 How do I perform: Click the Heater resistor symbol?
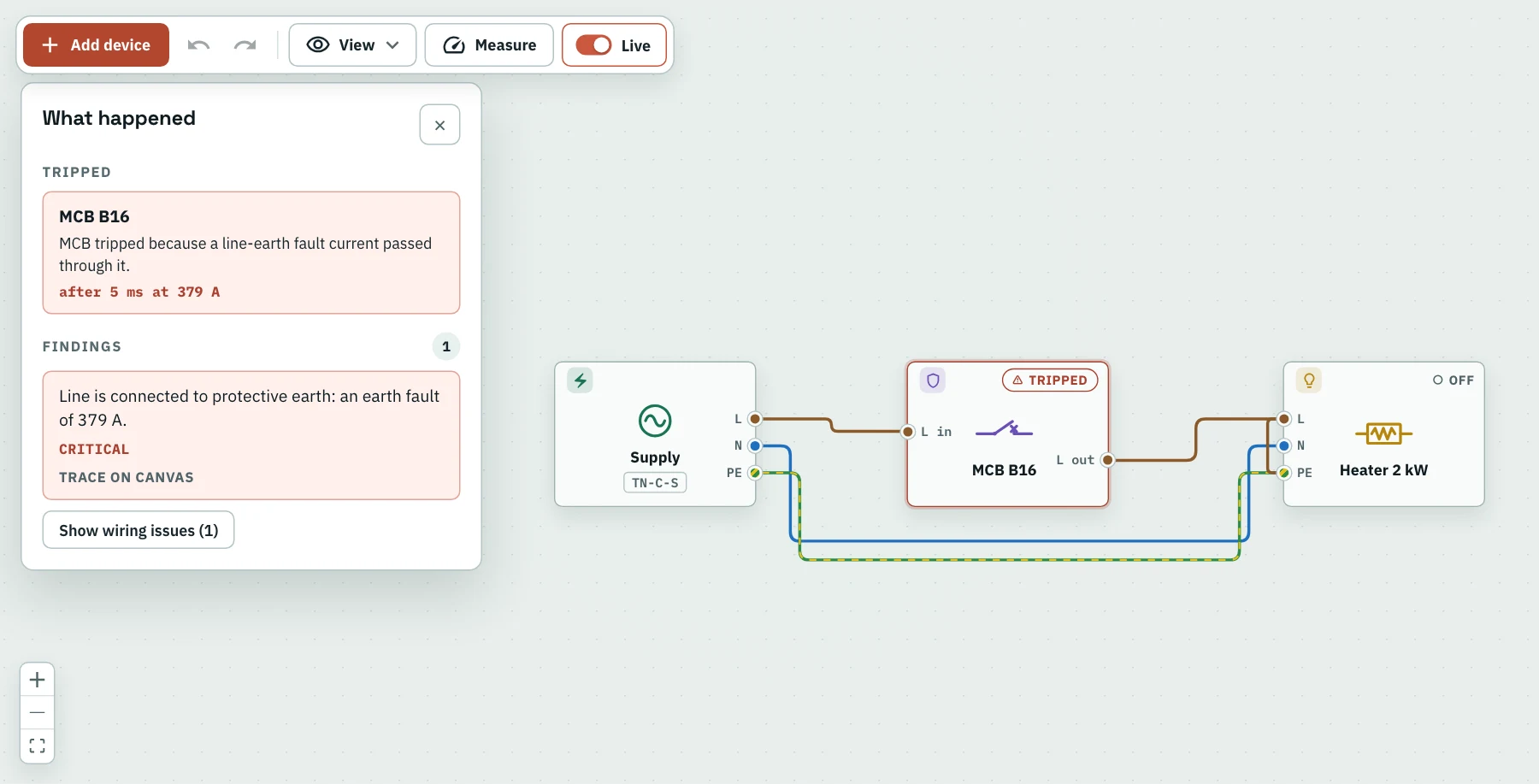click(1383, 433)
